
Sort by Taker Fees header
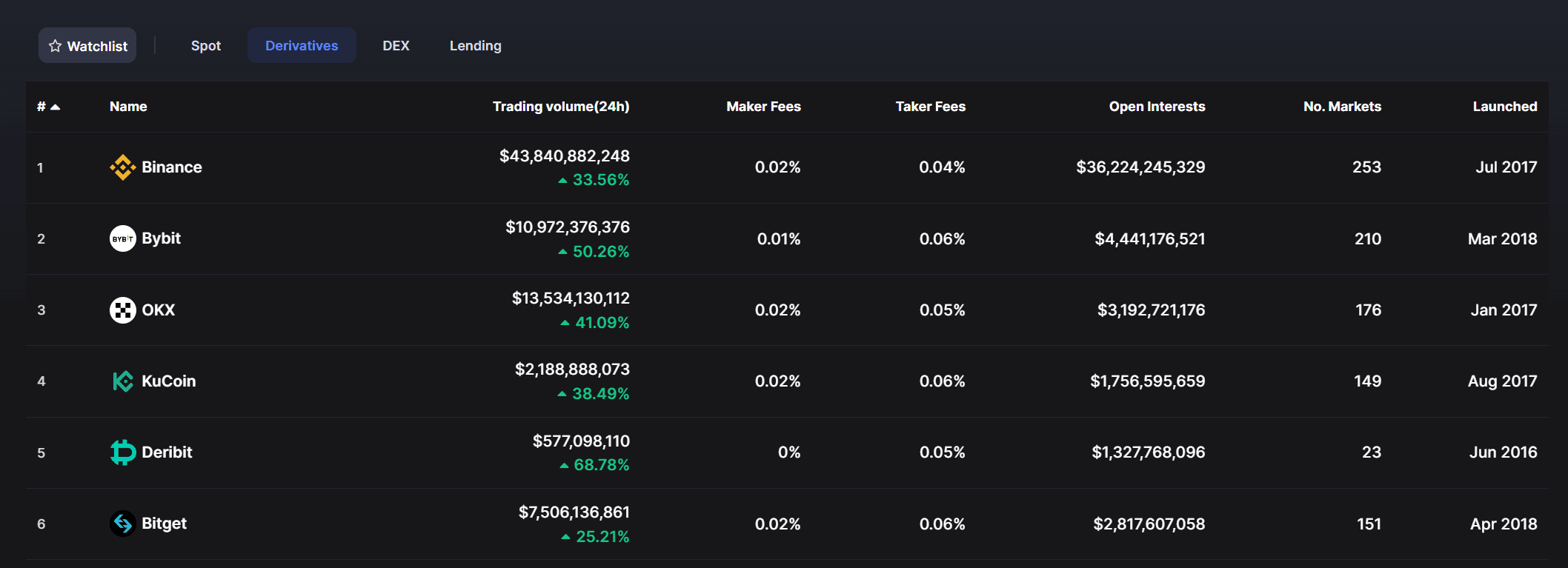(x=930, y=107)
